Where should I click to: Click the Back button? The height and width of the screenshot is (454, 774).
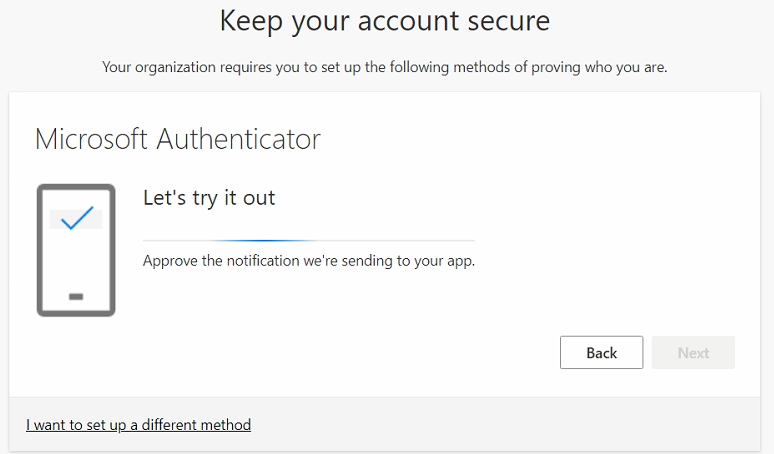(x=601, y=352)
